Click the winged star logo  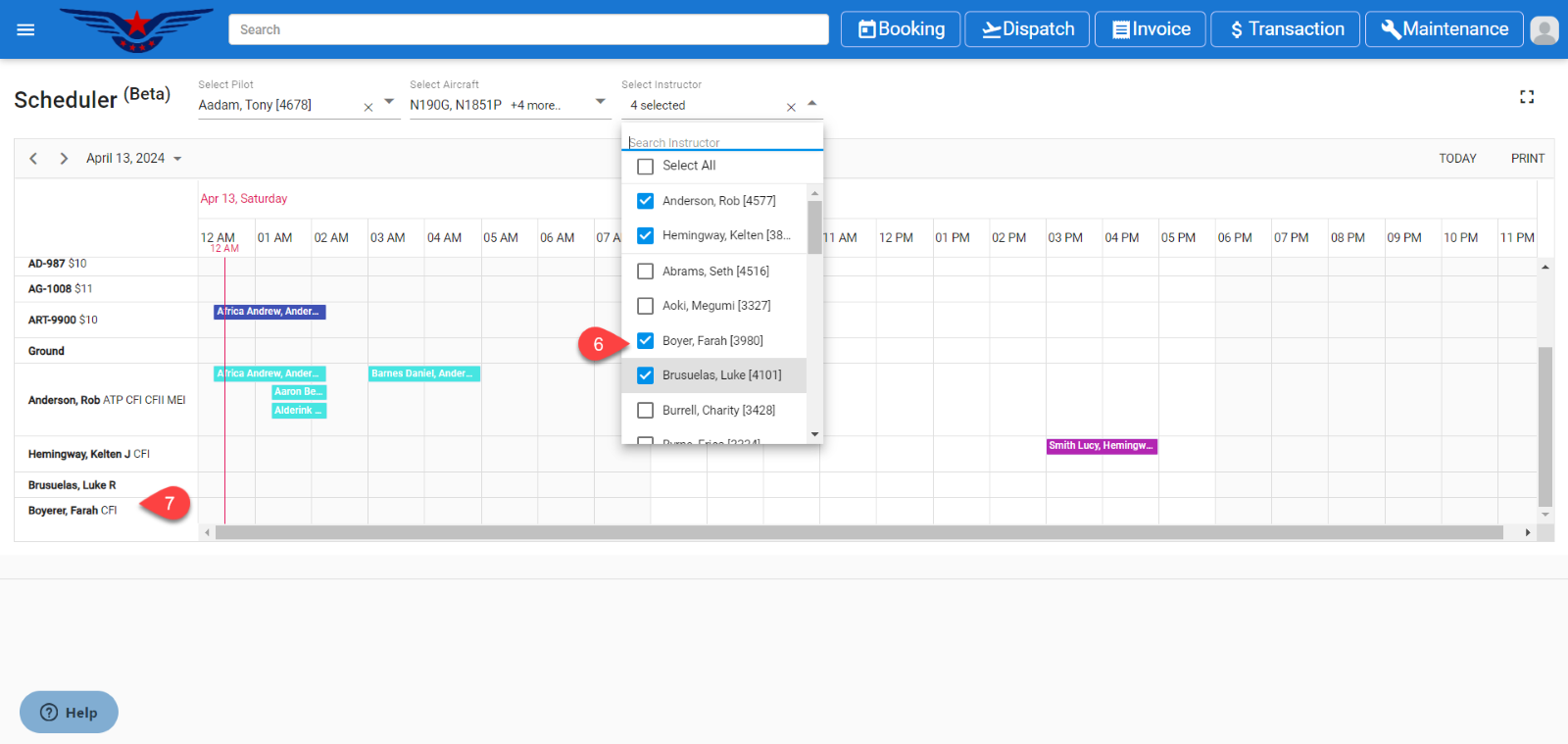pos(136,29)
